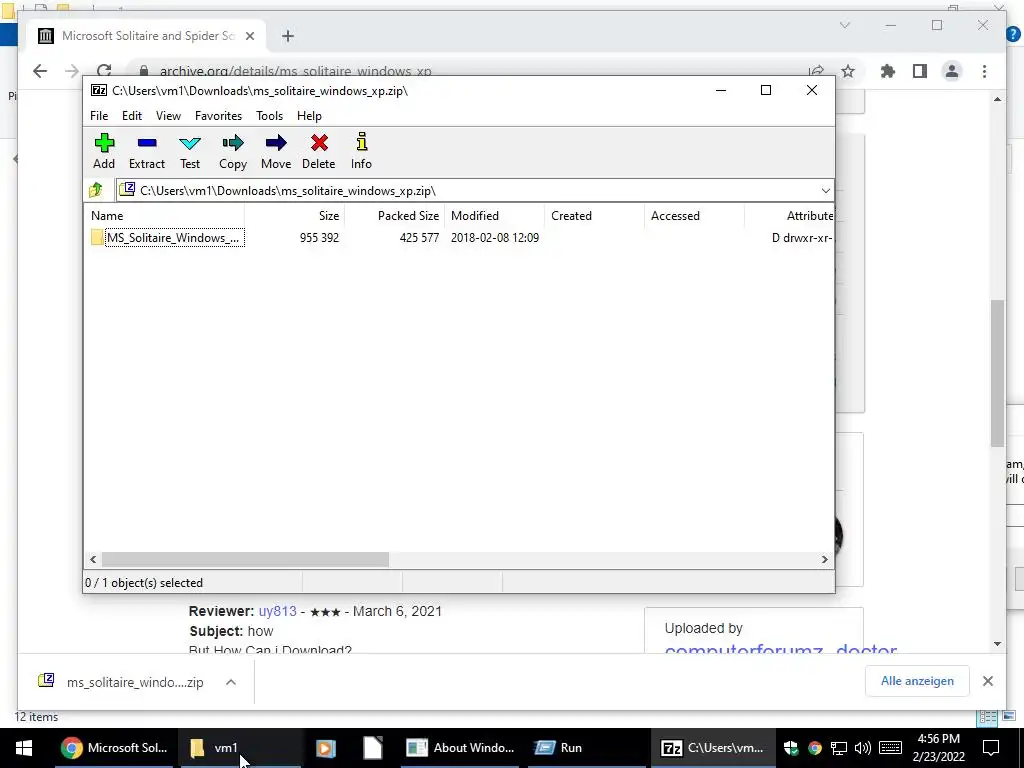Click the Chrome share page icon
Viewport: 1024px width, 768px height.
tap(816, 71)
